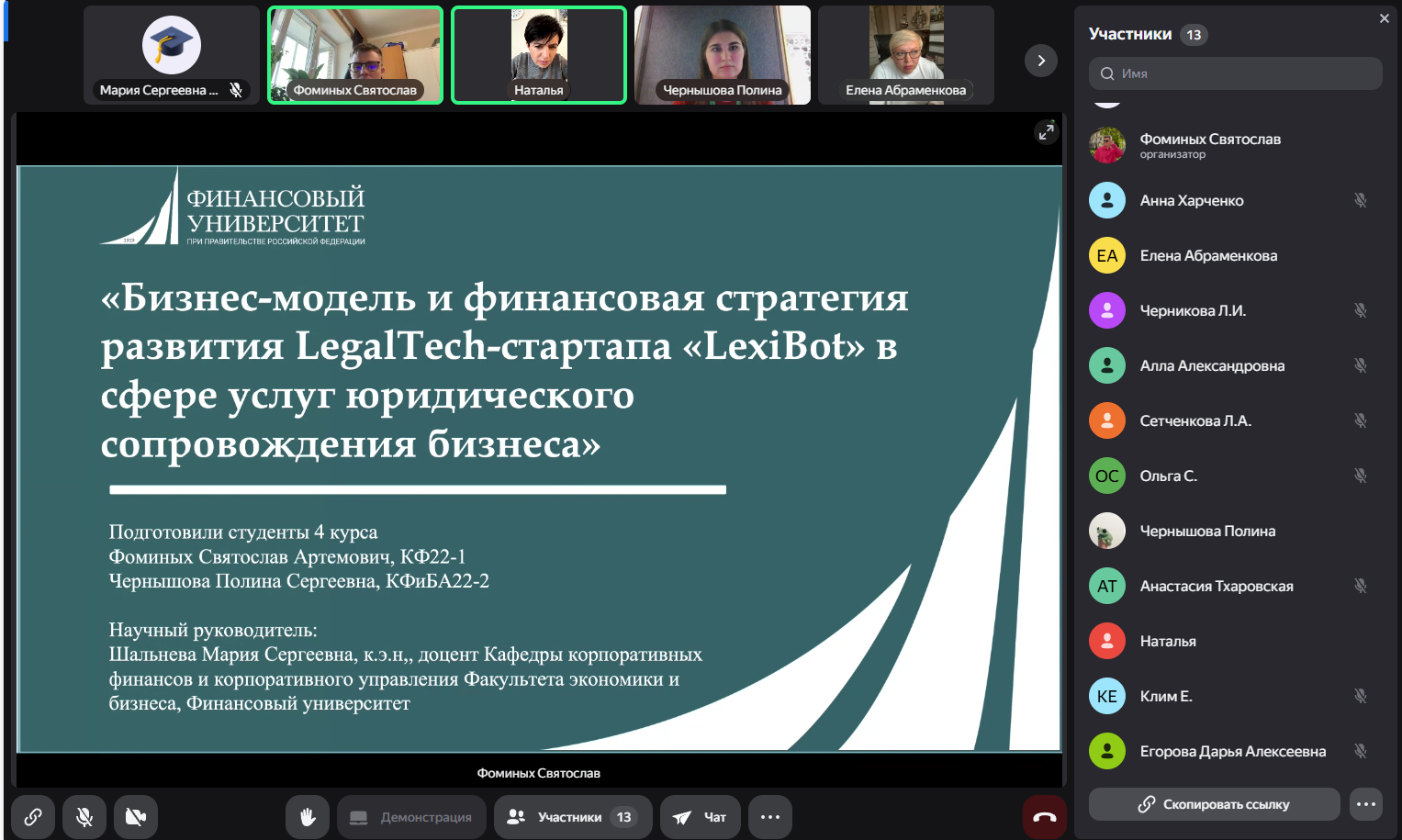The width and height of the screenshot is (1402, 840).
Task: Toggle the Участники panel from bottom toolbar
Action: (572, 817)
